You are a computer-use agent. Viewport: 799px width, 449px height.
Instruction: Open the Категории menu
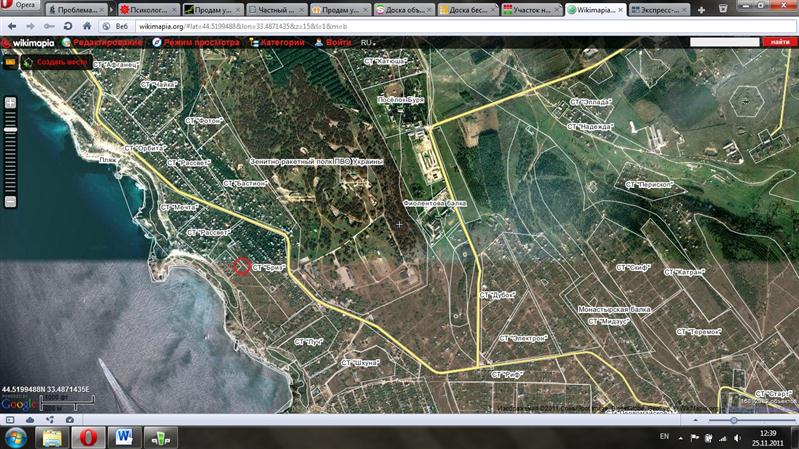tap(280, 43)
